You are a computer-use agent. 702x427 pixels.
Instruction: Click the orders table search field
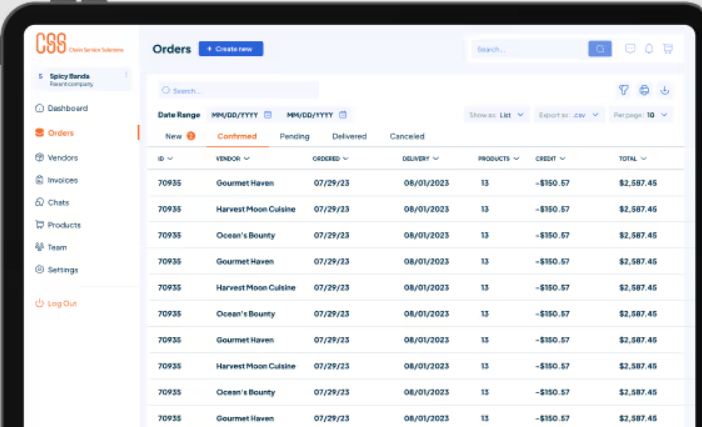pyautogui.click(x=238, y=90)
